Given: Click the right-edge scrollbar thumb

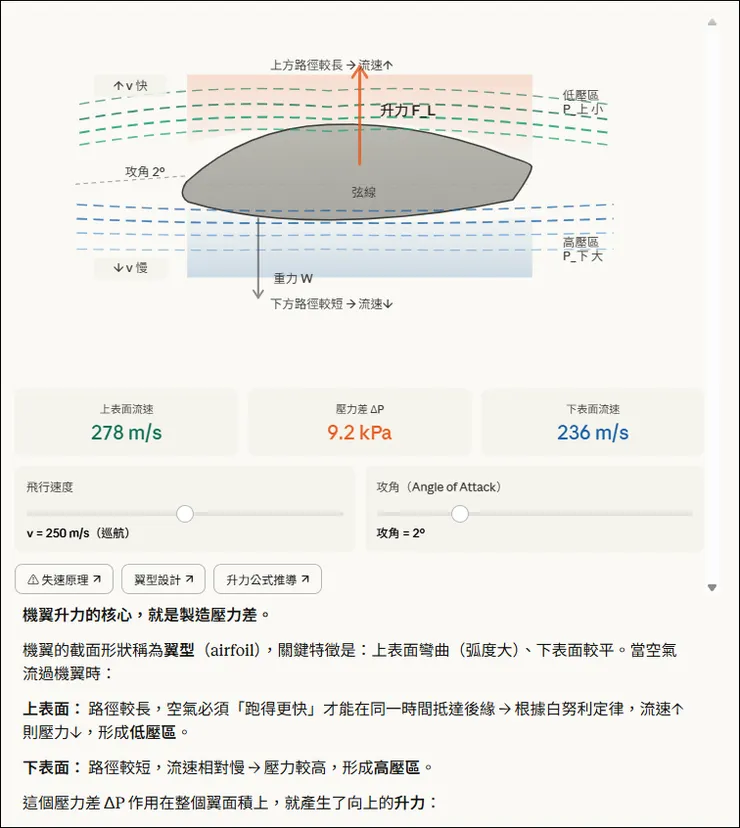Looking at the screenshot, I should point(712,300).
